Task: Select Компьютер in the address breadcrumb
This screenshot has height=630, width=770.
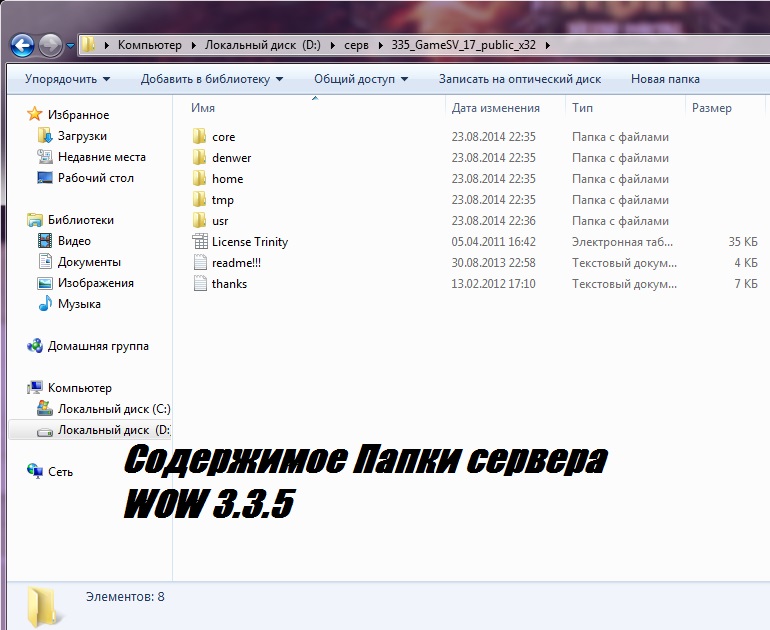Action: pos(150,45)
